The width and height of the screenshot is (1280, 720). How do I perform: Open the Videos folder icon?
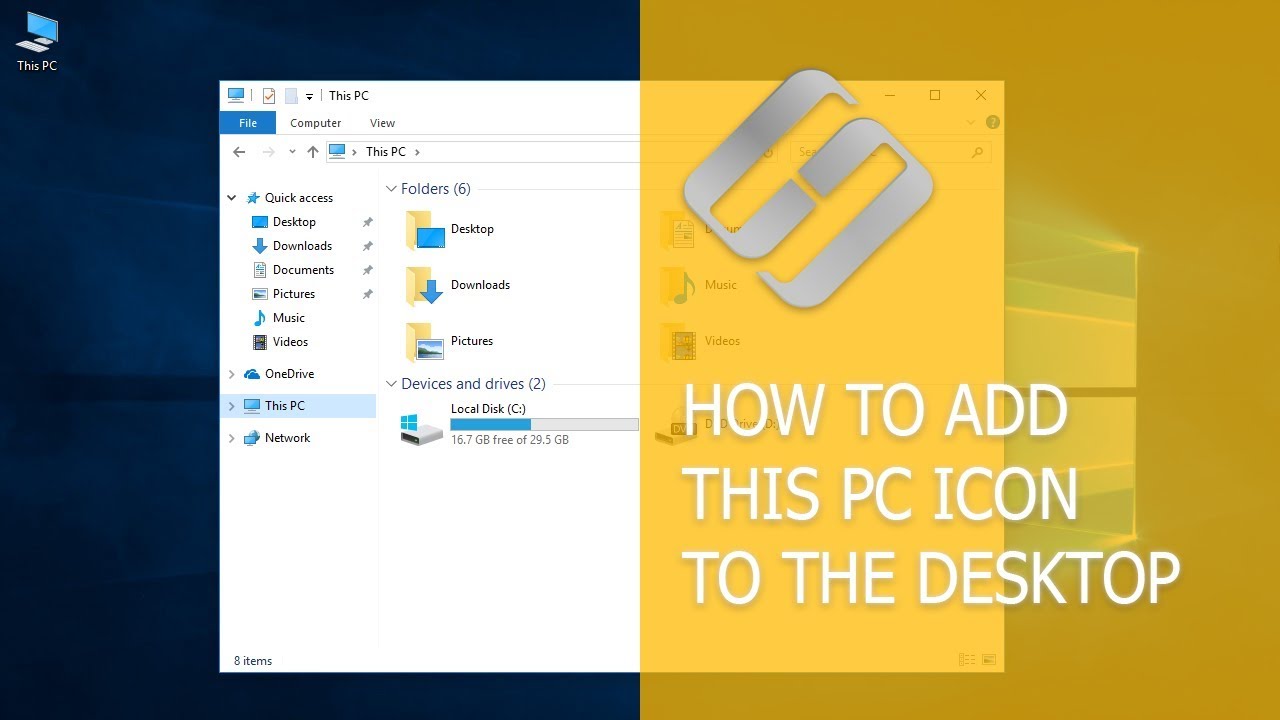[679, 340]
